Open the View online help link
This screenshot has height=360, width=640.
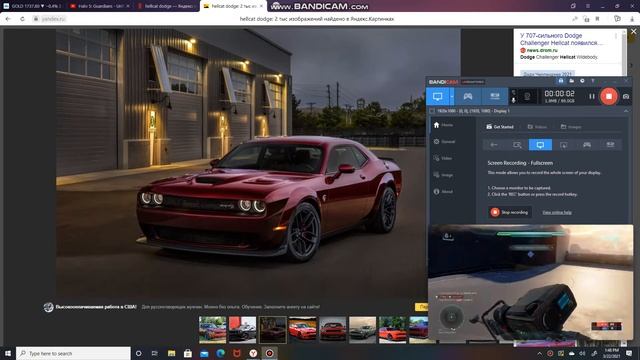[x=557, y=213]
